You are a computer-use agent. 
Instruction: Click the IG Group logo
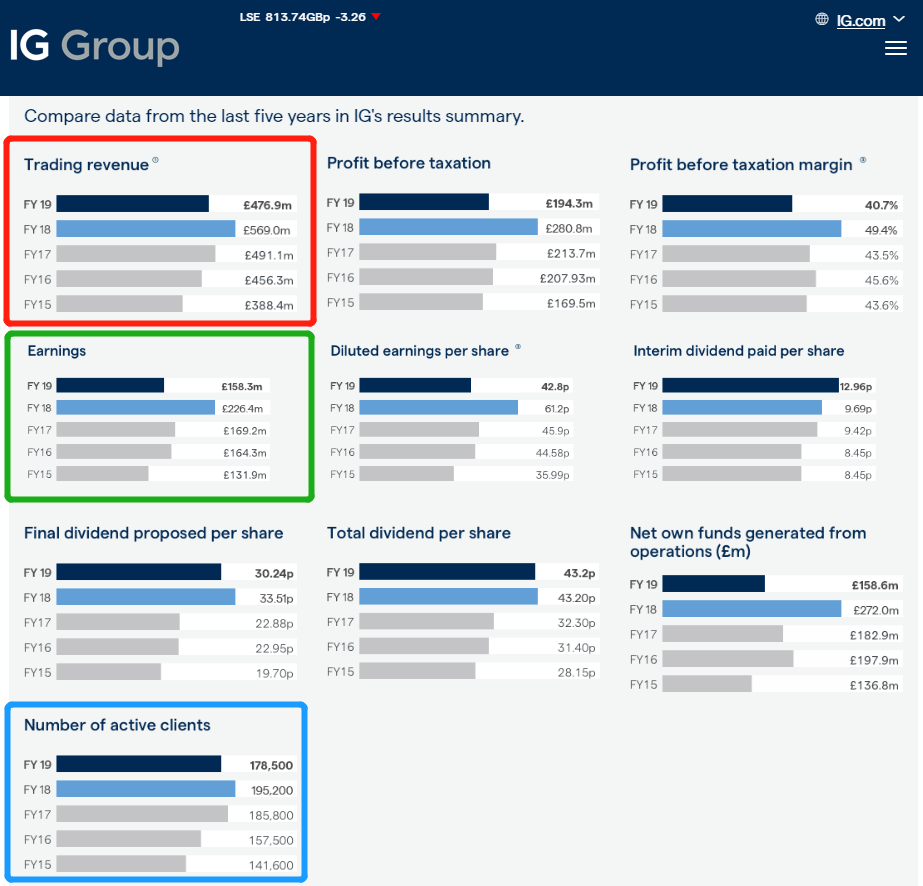click(x=95, y=47)
